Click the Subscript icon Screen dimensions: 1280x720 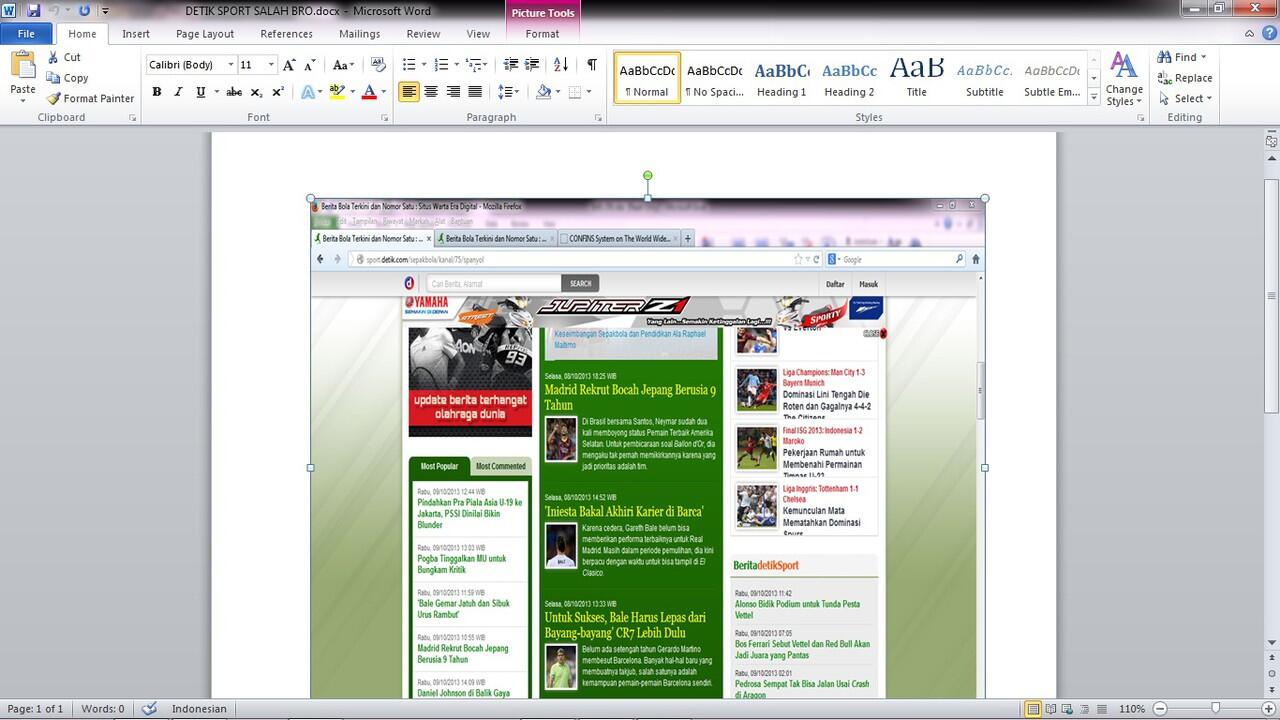(x=256, y=92)
